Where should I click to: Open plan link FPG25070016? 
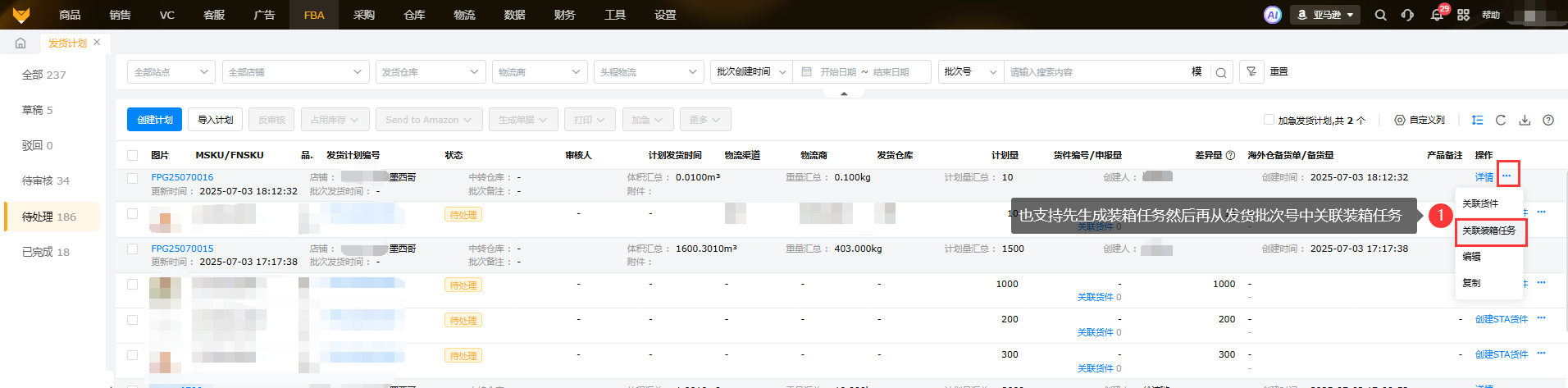[182, 177]
